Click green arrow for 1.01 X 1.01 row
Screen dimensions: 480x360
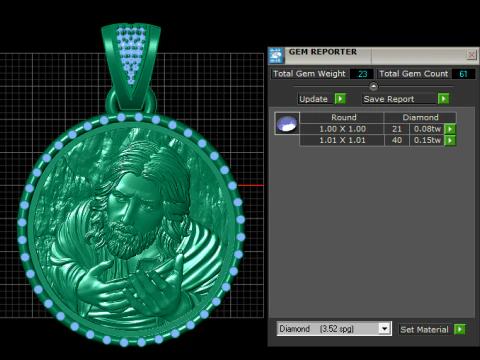click(450, 140)
